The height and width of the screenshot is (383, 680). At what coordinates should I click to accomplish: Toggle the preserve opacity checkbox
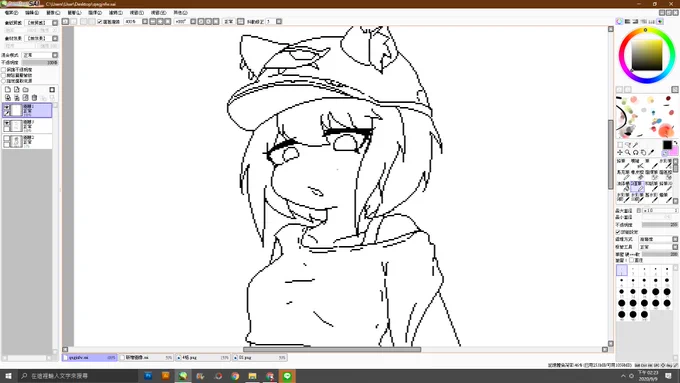pyautogui.click(x=3, y=69)
